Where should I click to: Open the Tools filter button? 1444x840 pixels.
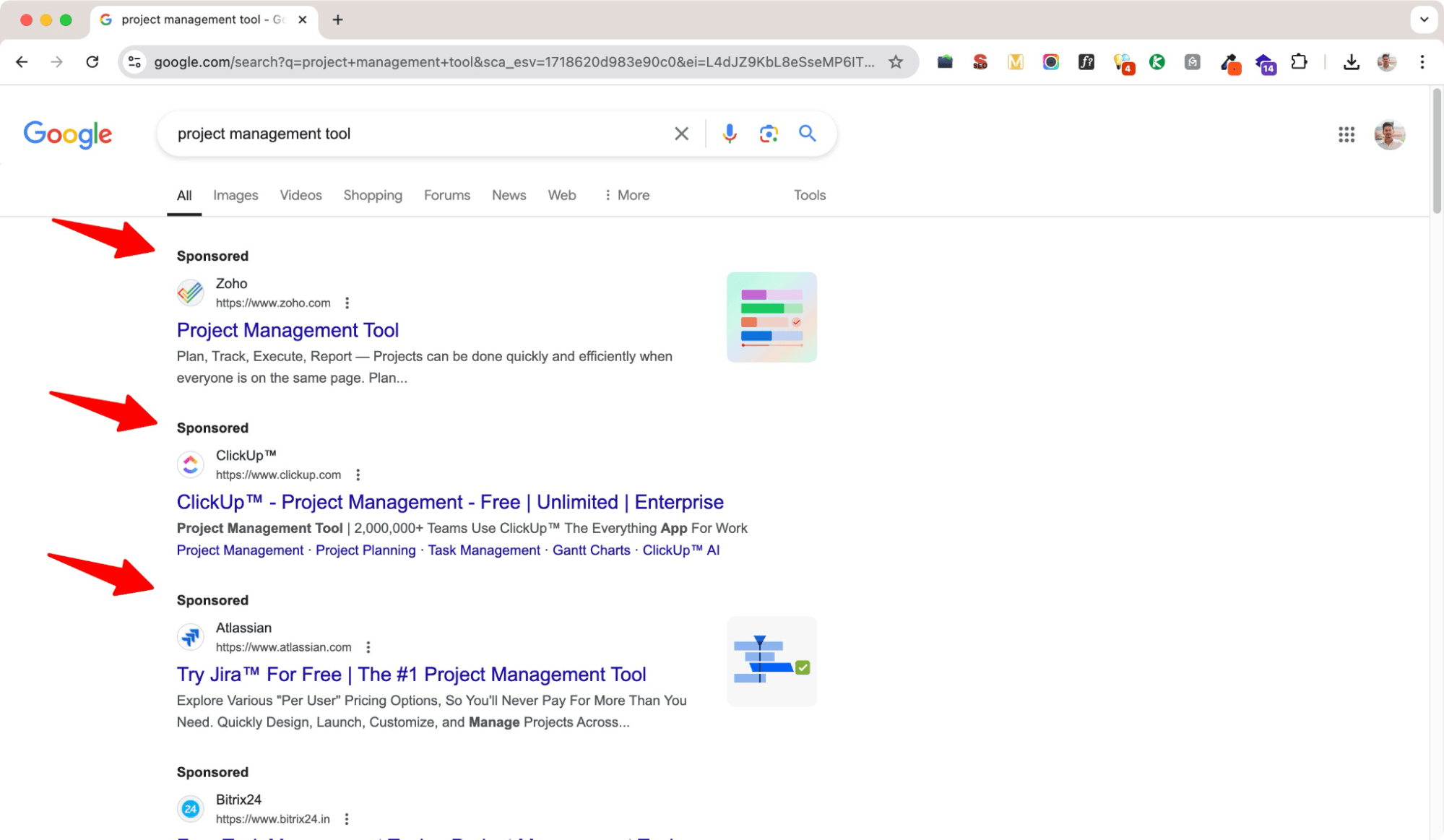(809, 195)
